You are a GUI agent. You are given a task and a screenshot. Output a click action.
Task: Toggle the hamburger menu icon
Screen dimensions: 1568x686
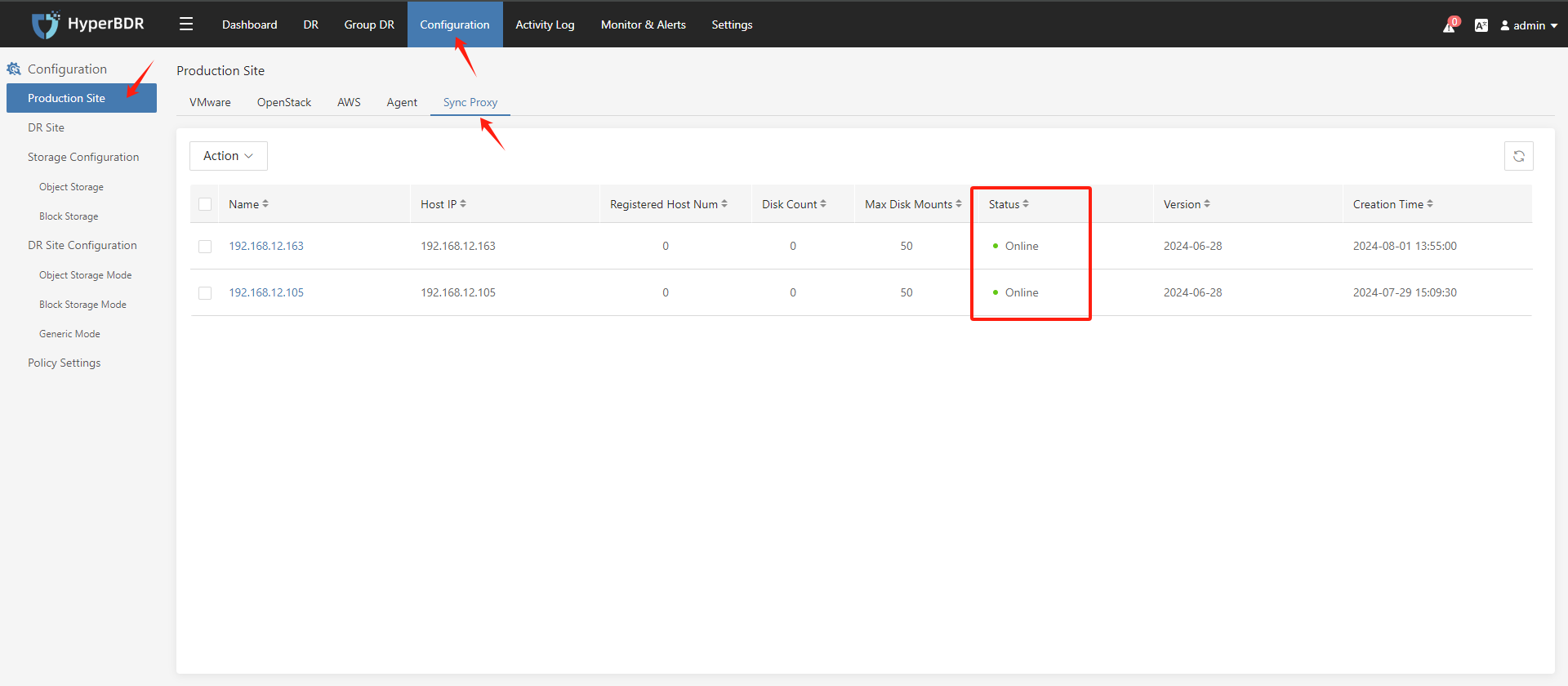[x=186, y=24]
